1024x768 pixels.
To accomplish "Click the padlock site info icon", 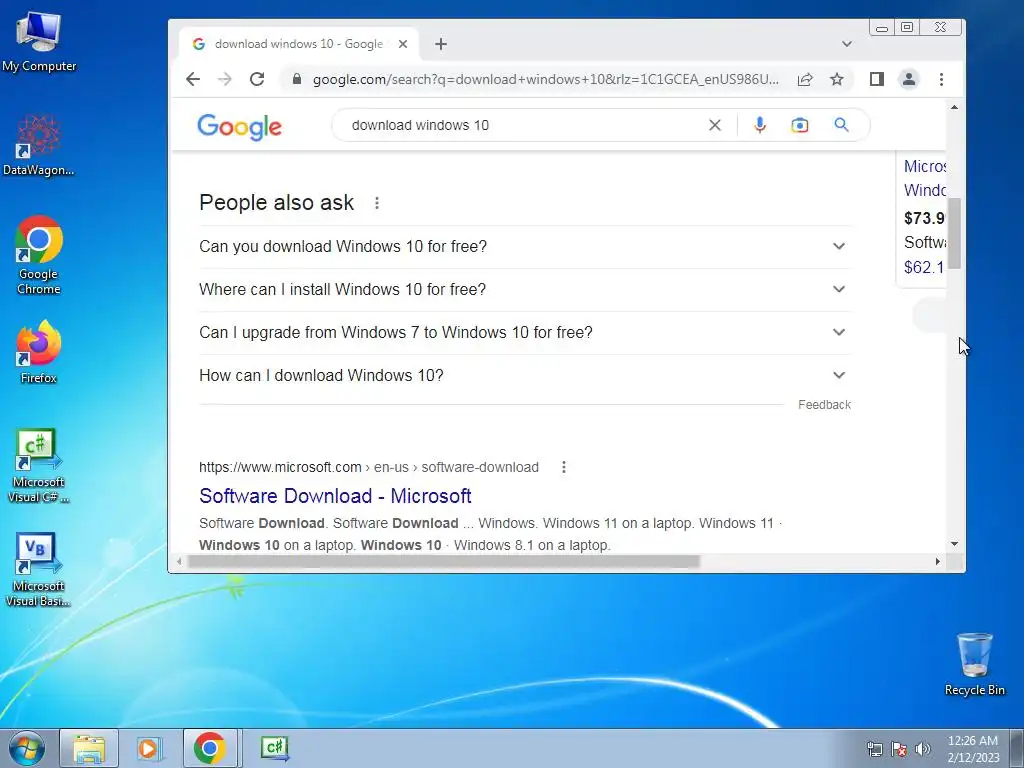I will tap(296, 79).
